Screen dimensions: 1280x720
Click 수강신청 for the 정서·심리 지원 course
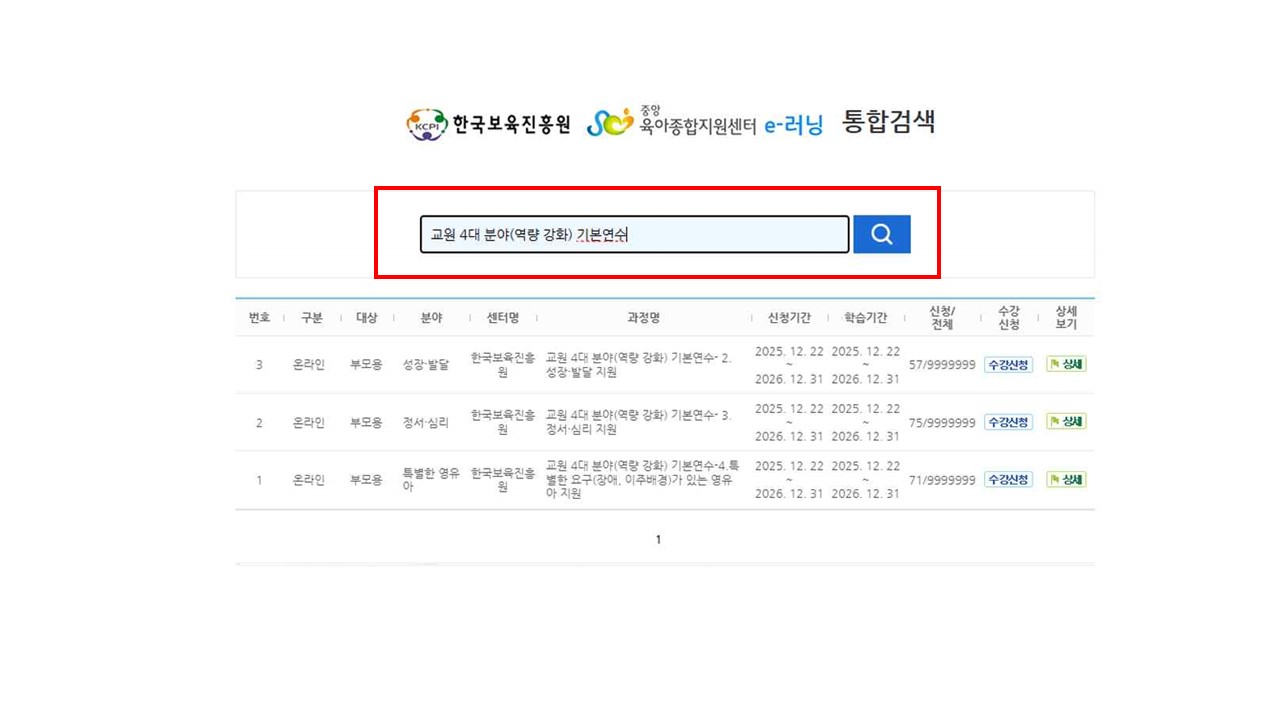[1008, 422]
